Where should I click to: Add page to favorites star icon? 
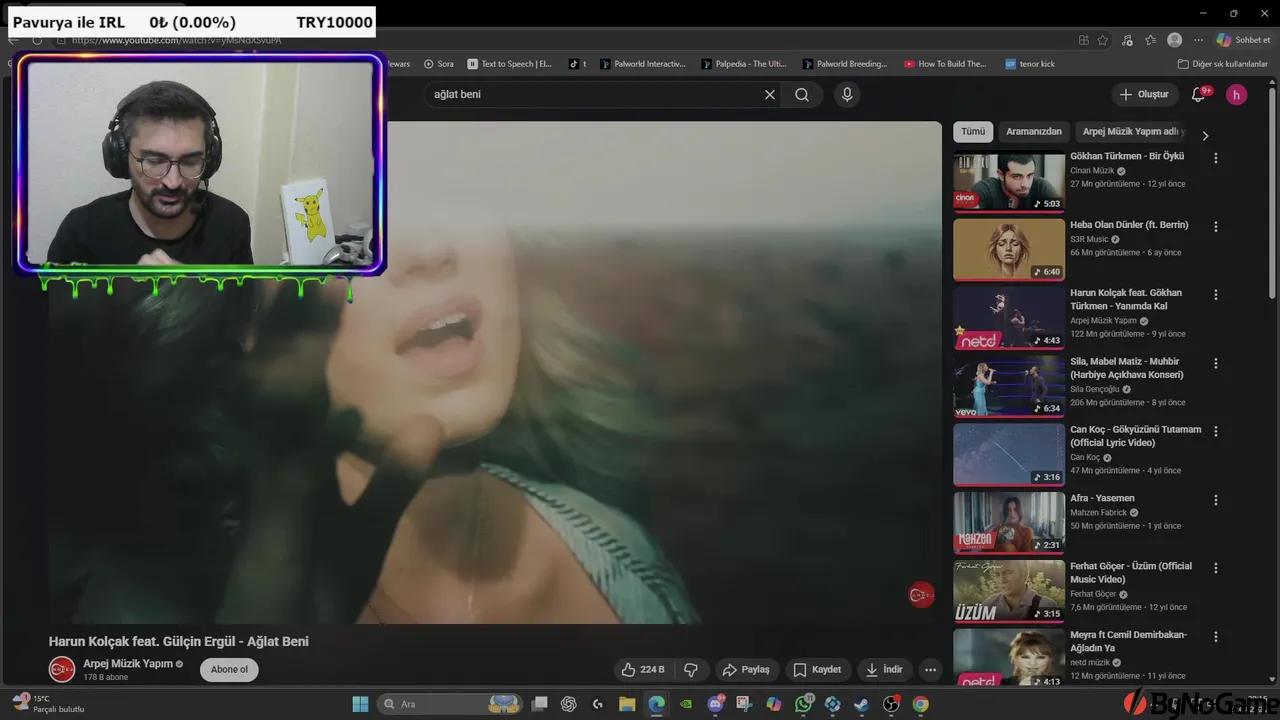pos(1103,40)
